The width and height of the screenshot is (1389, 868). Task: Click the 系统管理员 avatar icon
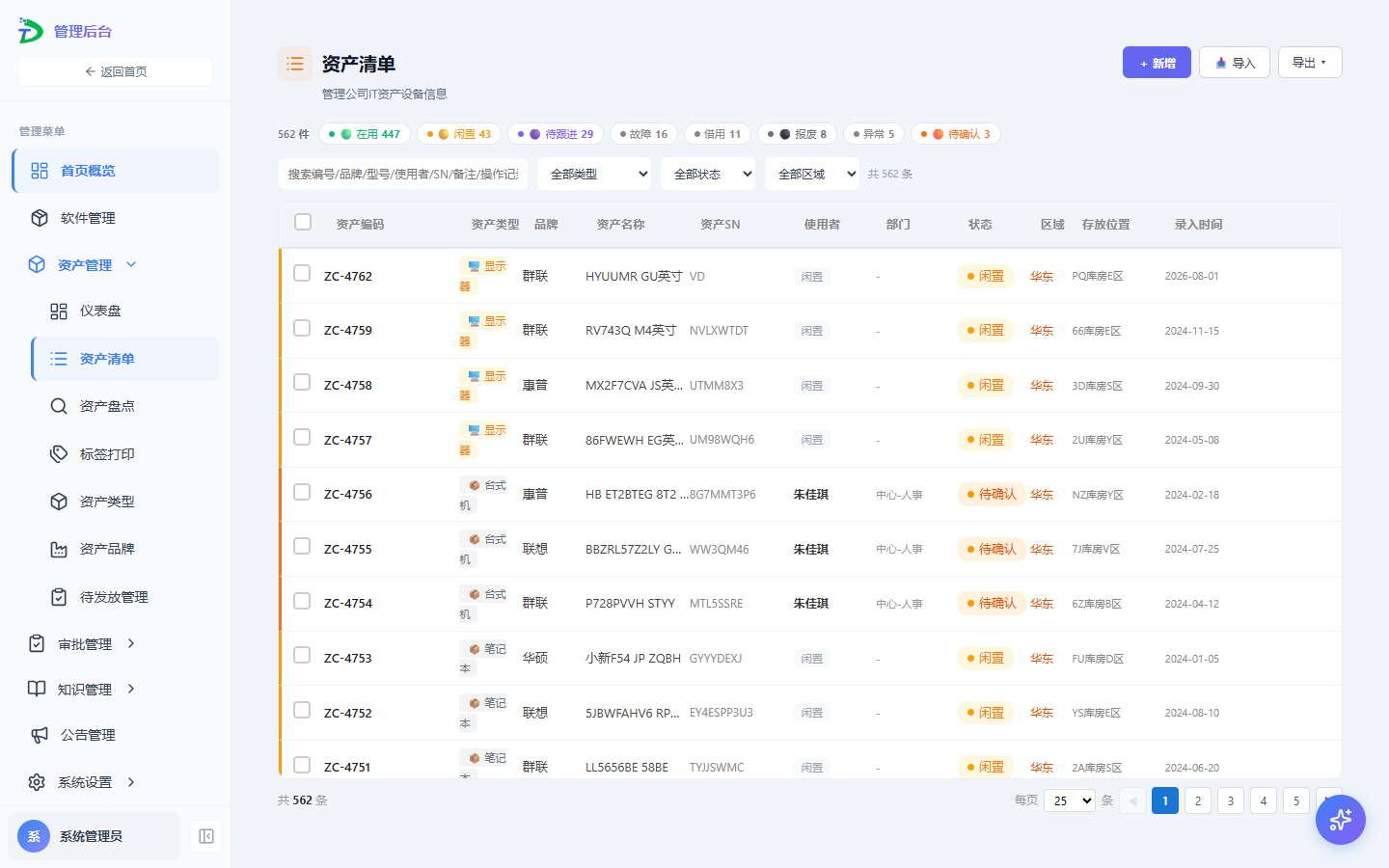[x=34, y=836]
